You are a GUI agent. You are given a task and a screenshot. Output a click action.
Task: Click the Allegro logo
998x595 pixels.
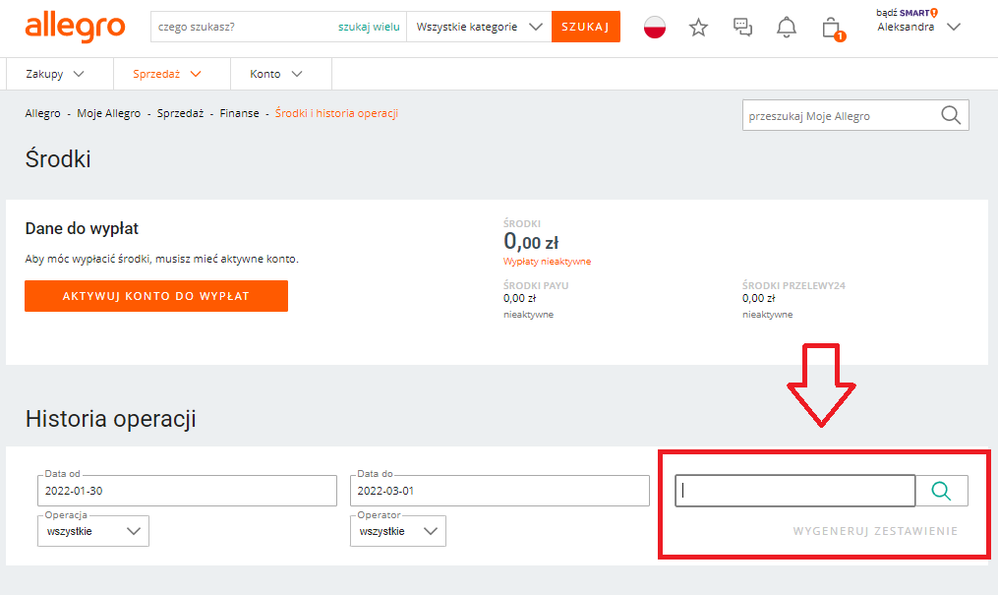(x=75, y=27)
